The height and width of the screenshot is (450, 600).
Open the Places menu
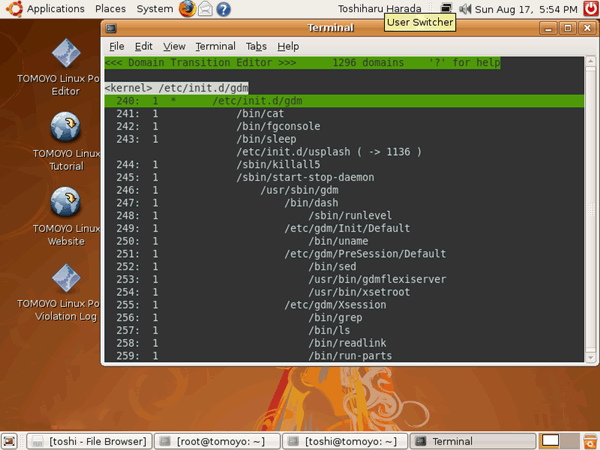point(110,9)
